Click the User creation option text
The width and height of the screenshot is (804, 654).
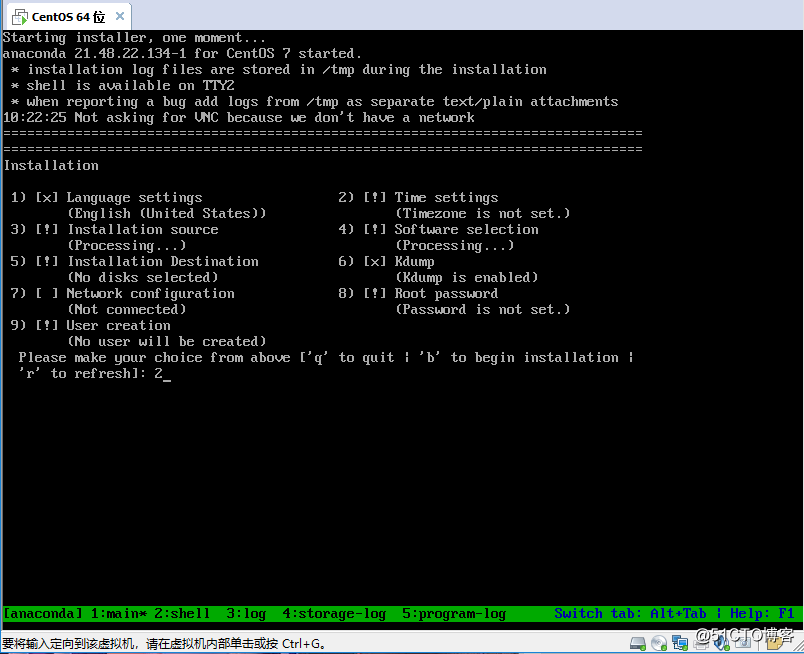pyautogui.click(x=118, y=325)
